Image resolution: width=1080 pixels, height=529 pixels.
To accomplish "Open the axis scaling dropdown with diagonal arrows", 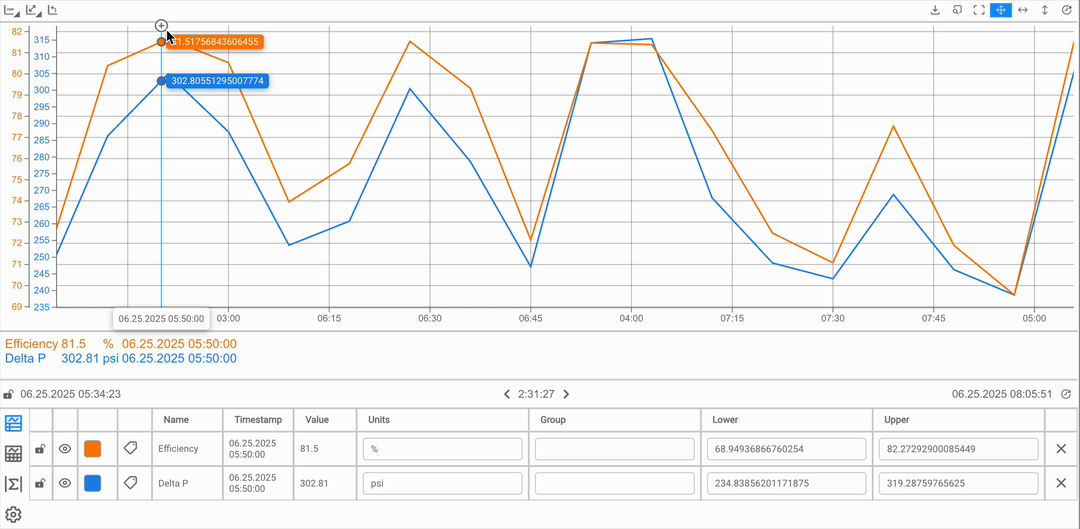I will point(32,10).
